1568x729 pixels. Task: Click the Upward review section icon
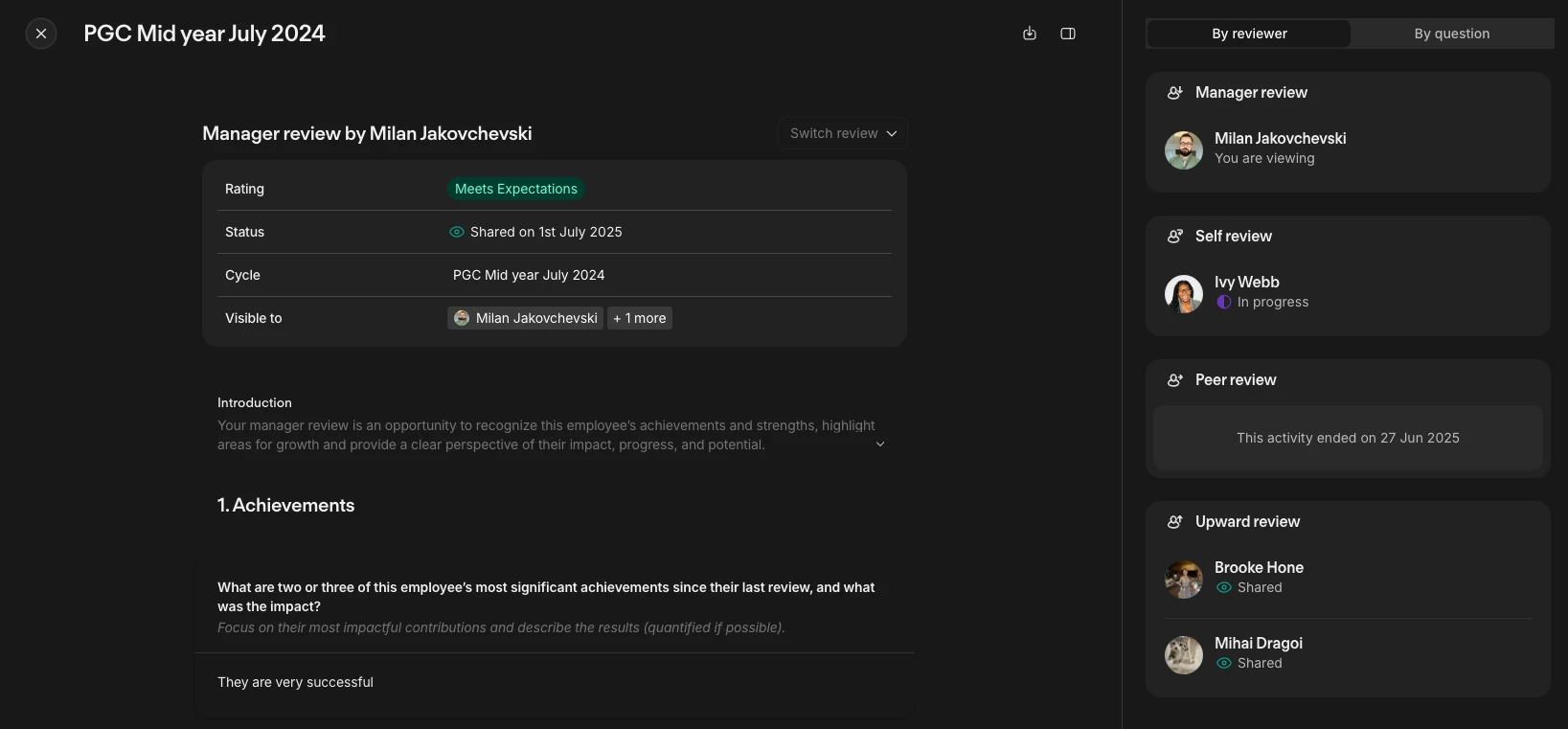[x=1175, y=522]
